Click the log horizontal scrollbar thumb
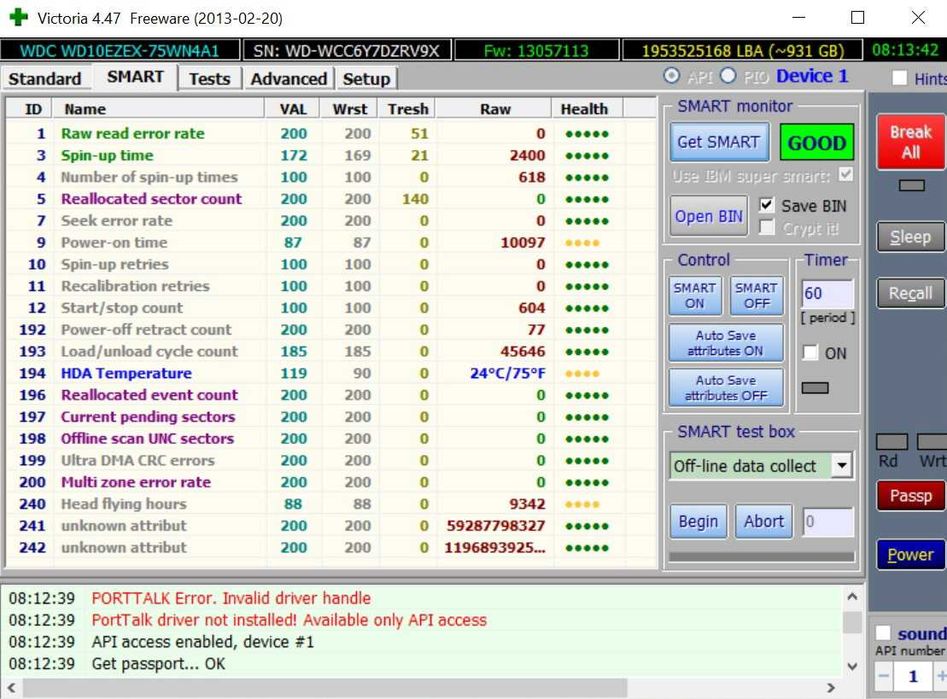The width and height of the screenshot is (947, 699). coord(325,688)
